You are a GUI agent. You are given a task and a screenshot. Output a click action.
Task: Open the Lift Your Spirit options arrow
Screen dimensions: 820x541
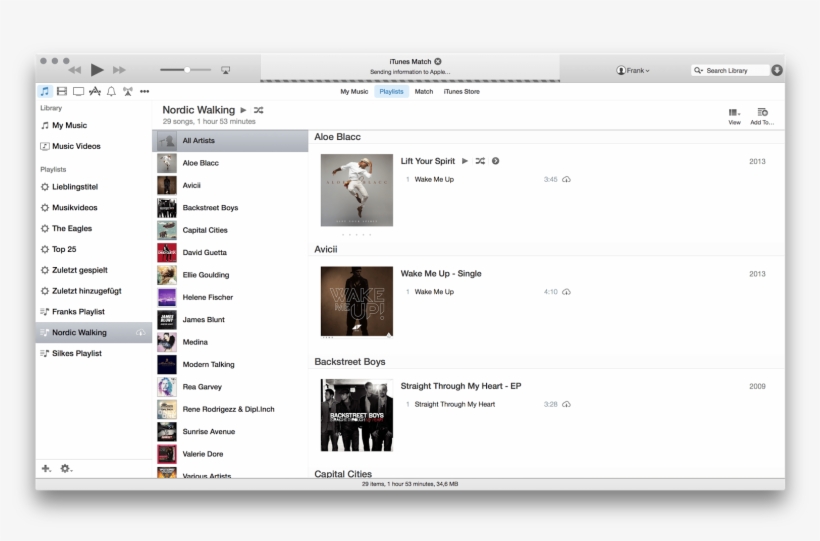tap(495, 161)
